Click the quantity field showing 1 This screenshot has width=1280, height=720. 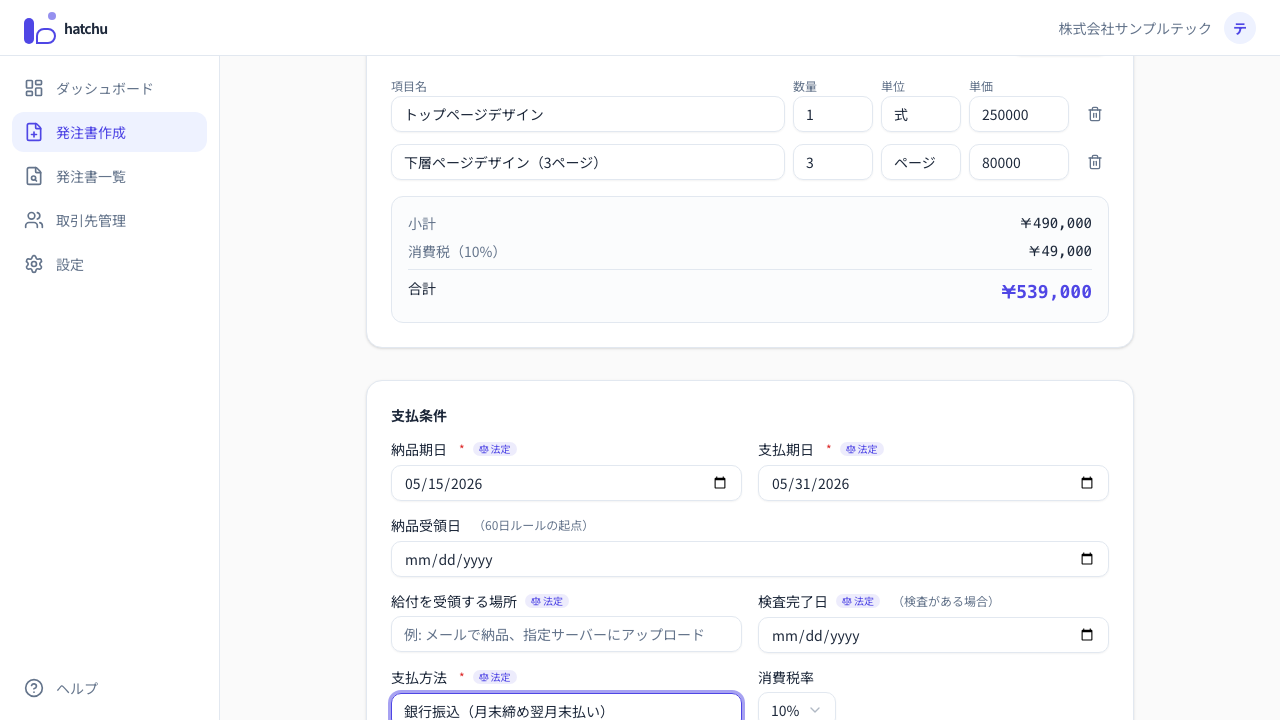[x=833, y=114]
